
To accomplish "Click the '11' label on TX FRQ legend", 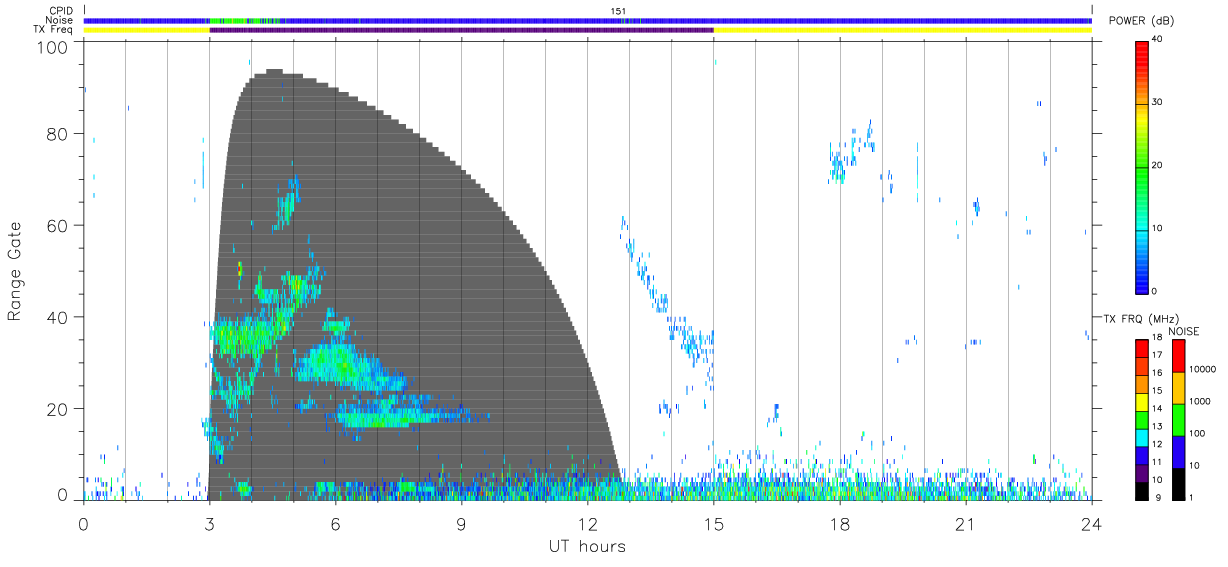I will pos(1157,462).
